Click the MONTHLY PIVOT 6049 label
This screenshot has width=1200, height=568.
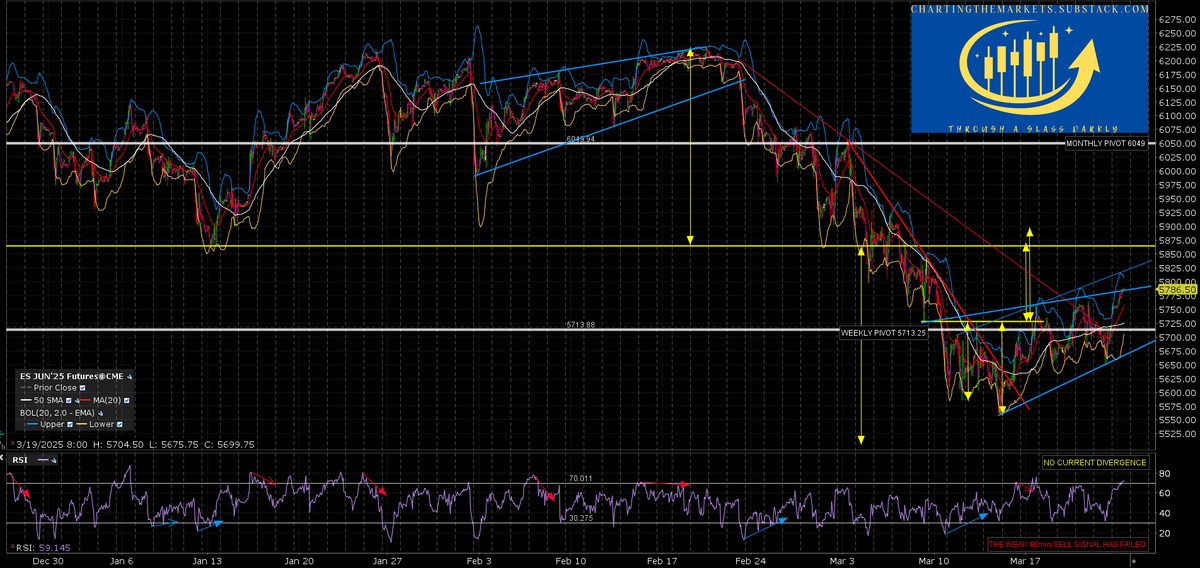[1106, 144]
